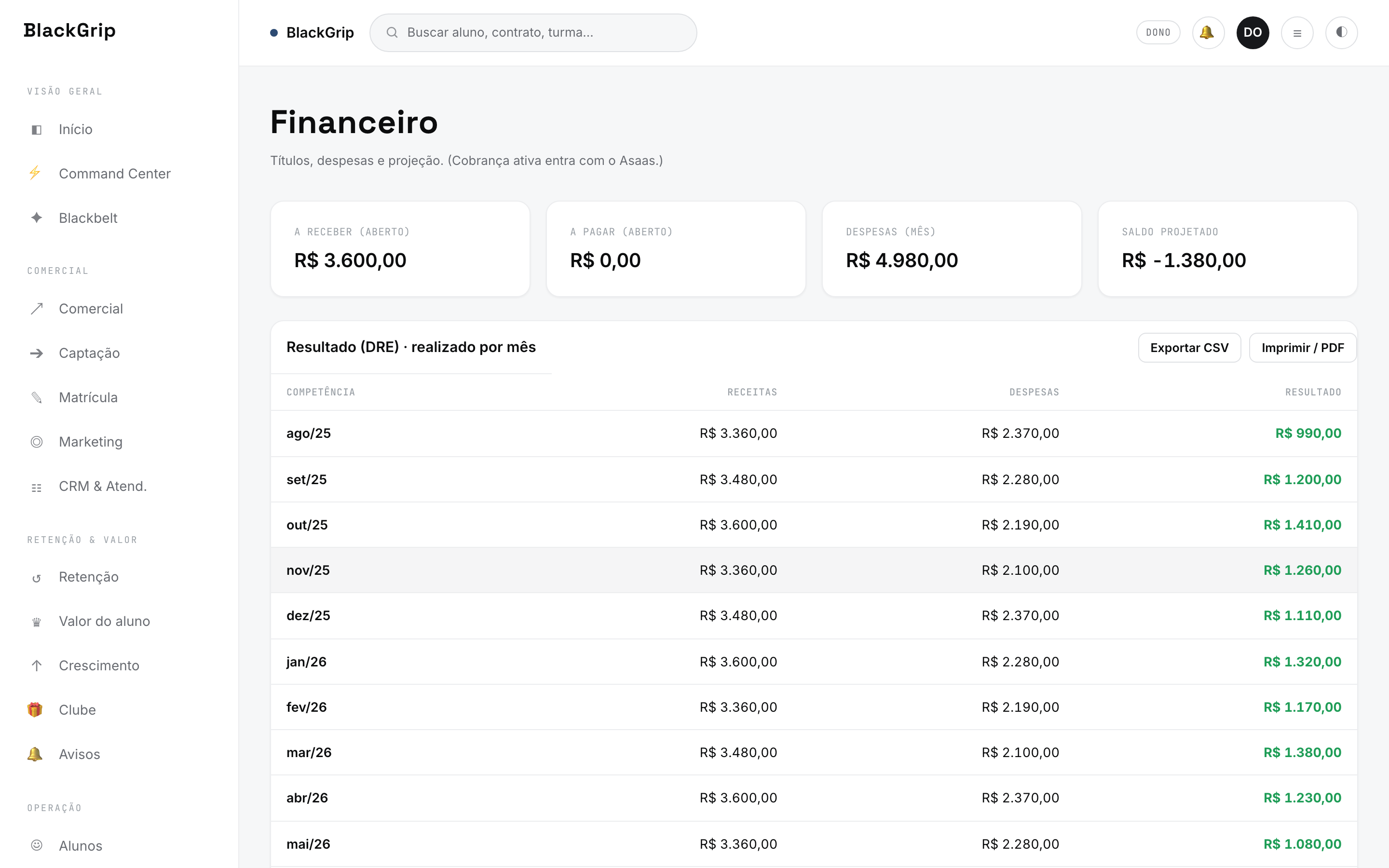Click the Resultado (DRE) section title
Screen dimensions: 1389x868
click(x=411, y=347)
